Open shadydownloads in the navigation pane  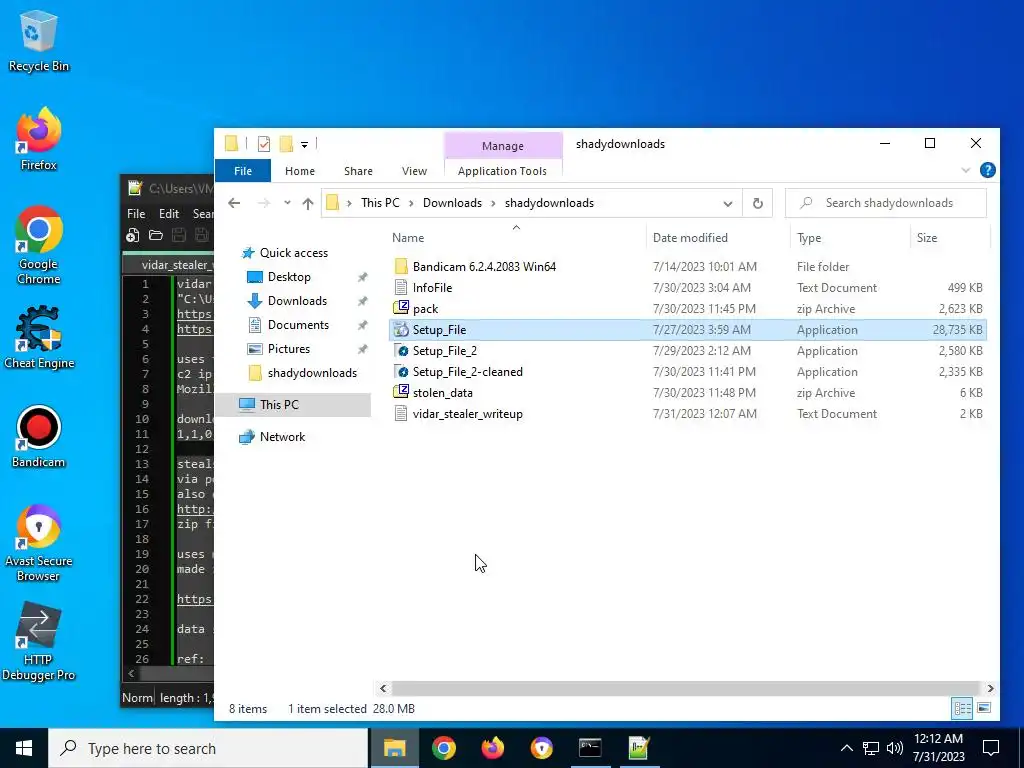point(312,373)
